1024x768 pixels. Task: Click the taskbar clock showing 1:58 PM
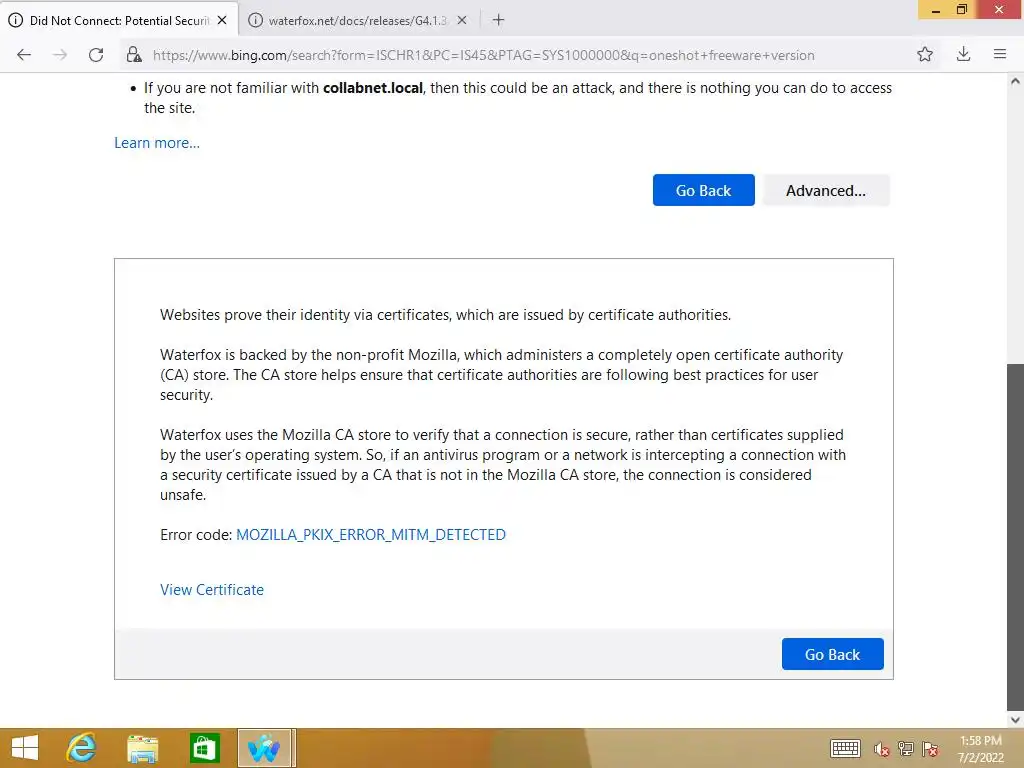click(981, 749)
